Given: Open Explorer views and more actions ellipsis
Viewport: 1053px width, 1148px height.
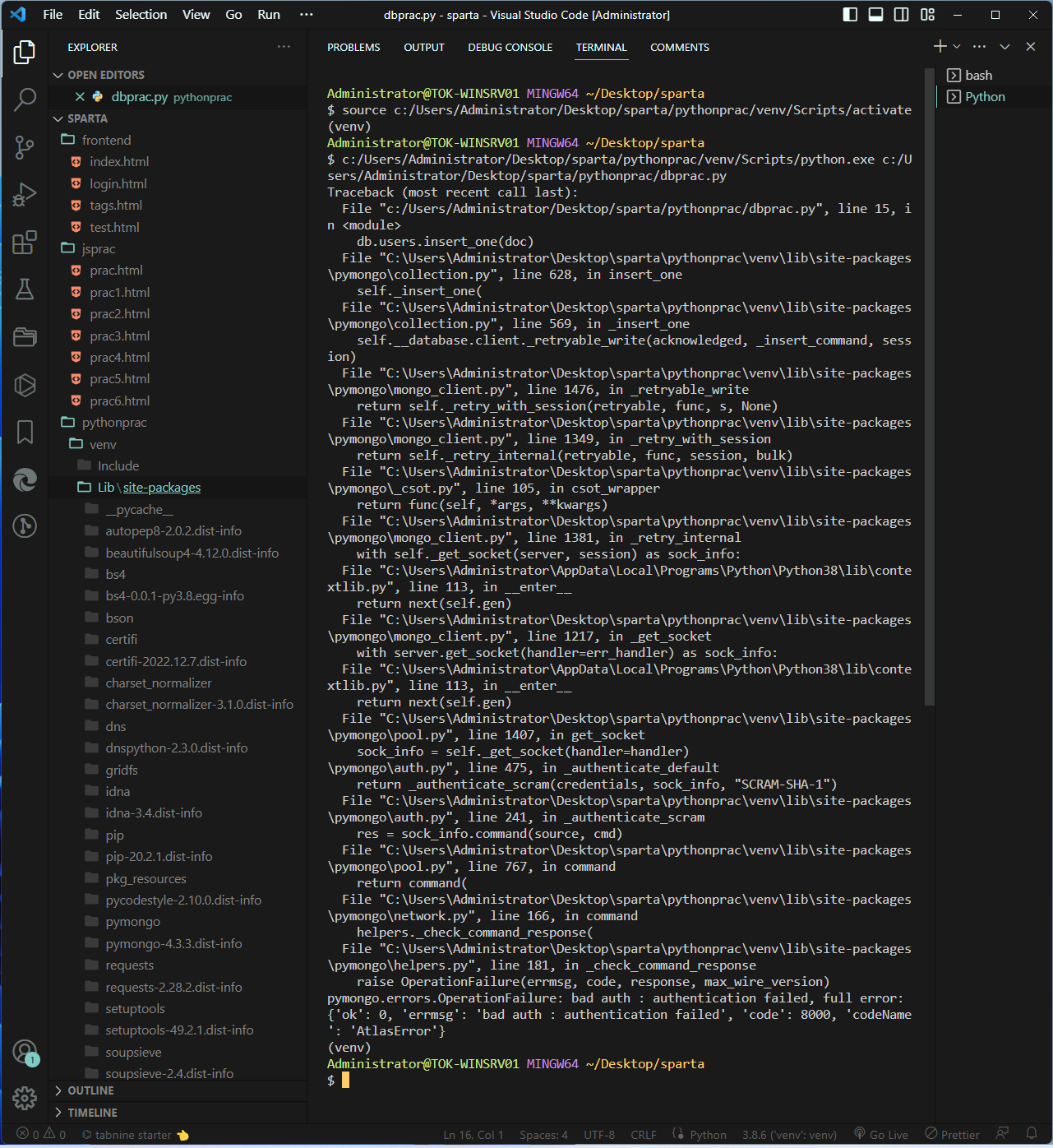Looking at the screenshot, I should click(284, 47).
